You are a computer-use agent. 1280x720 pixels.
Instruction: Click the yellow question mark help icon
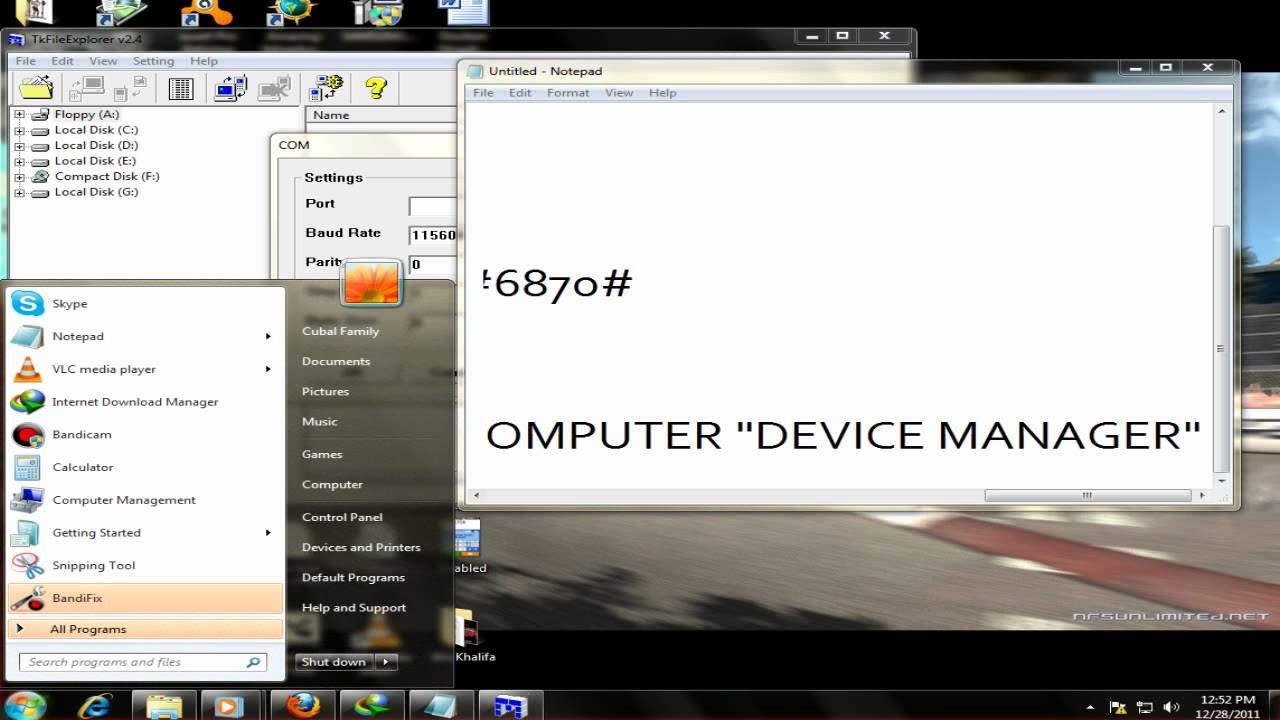click(x=376, y=88)
